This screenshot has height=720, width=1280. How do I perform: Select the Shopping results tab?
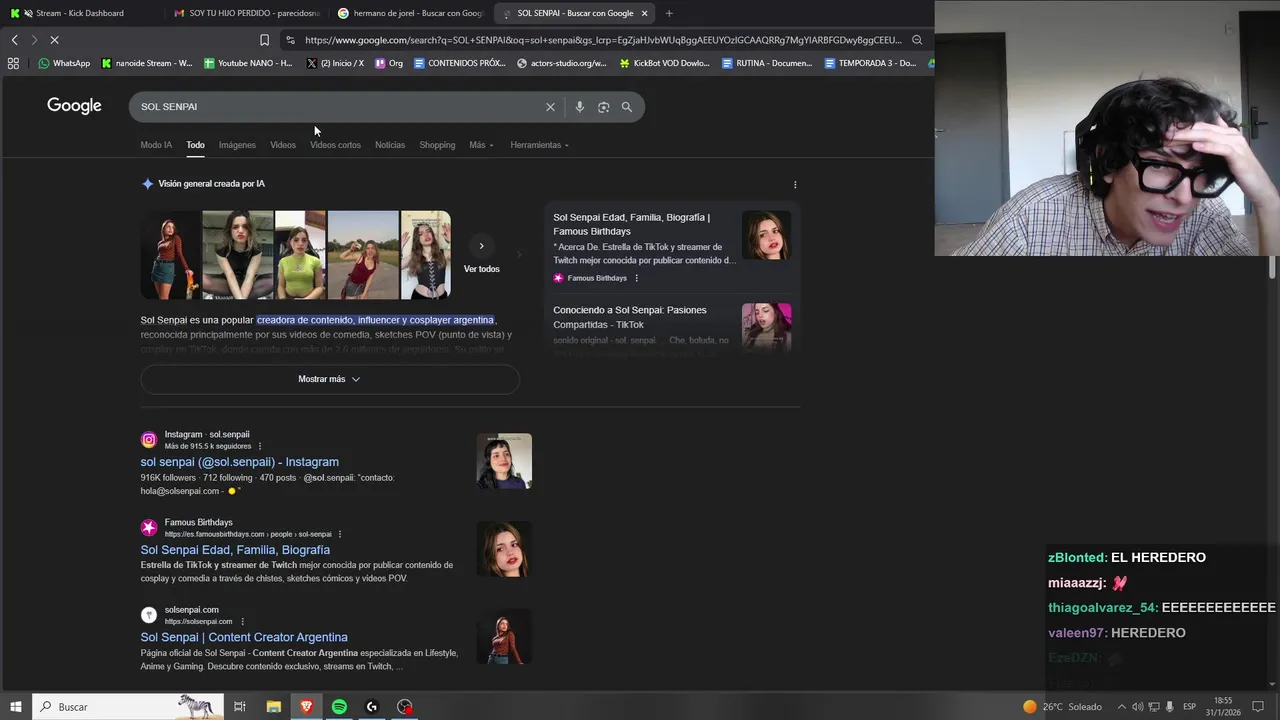(x=437, y=145)
